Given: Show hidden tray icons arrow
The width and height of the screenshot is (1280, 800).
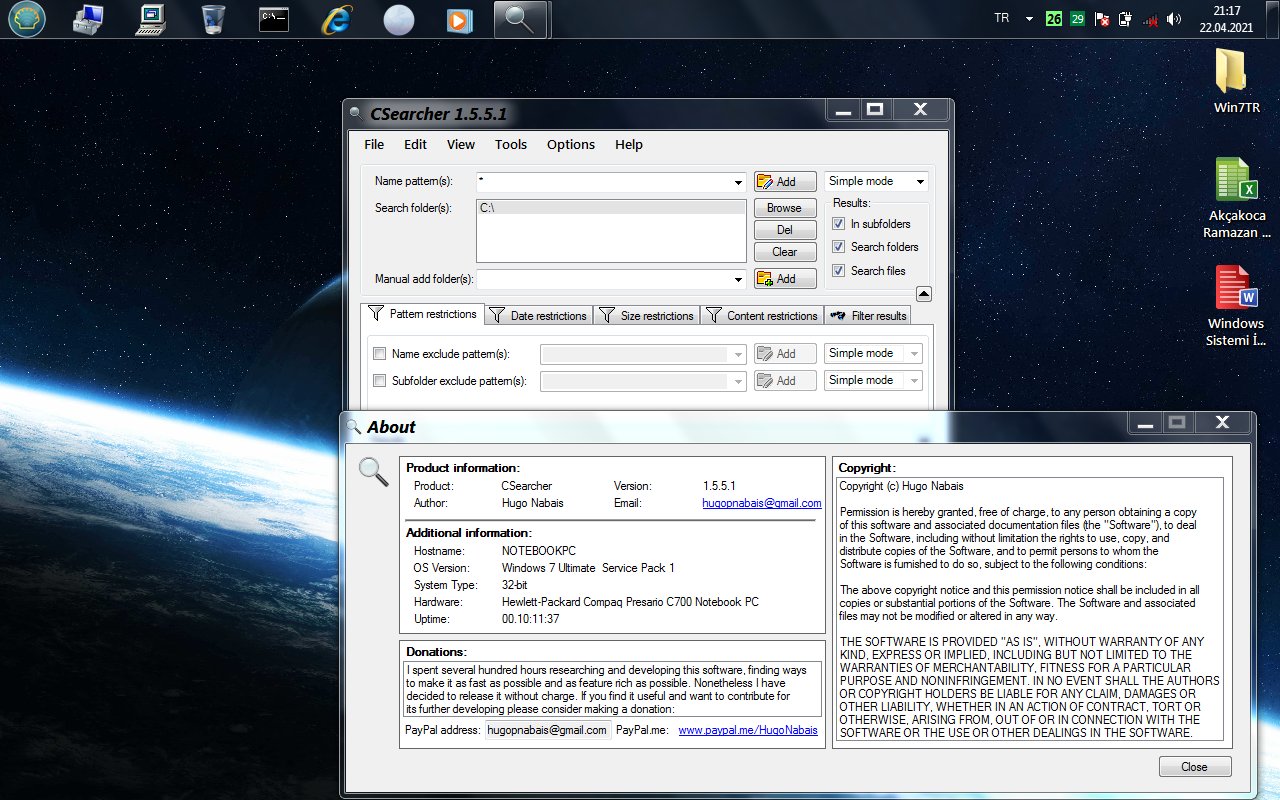Looking at the screenshot, I should click(x=1029, y=18).
